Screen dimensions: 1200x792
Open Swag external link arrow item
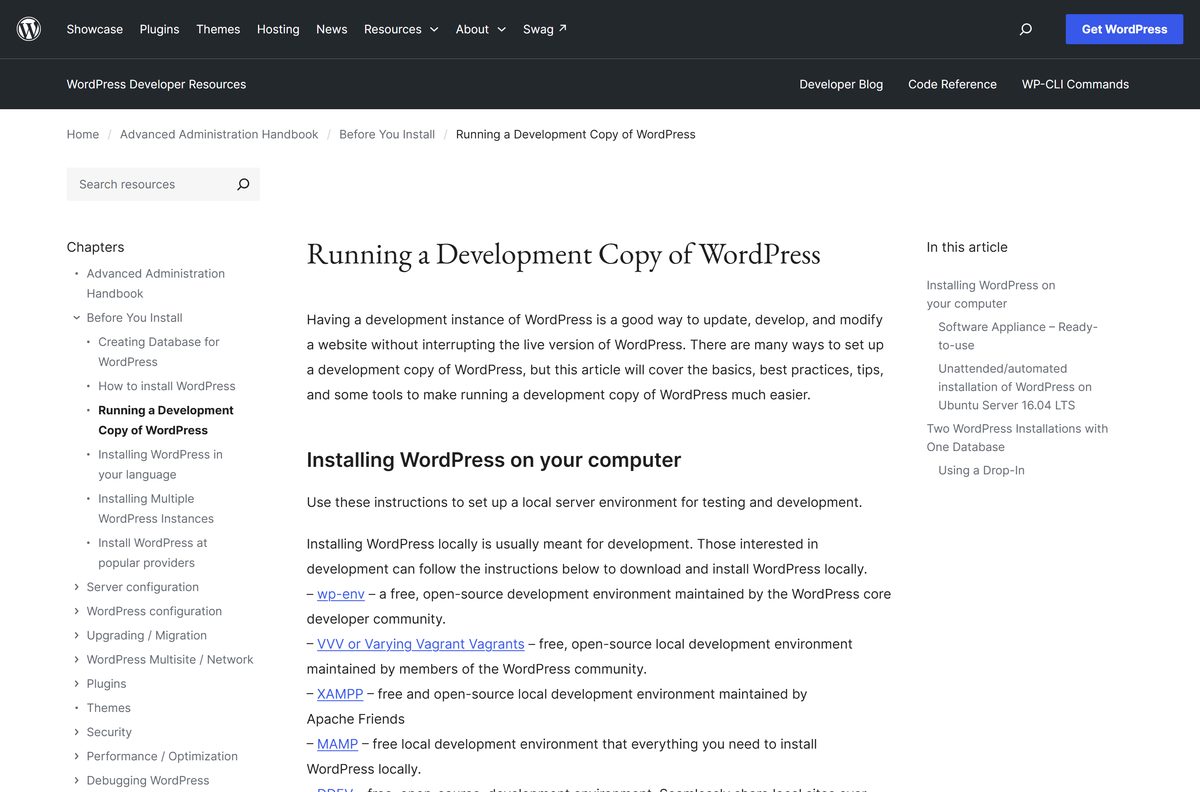(545, 29)
